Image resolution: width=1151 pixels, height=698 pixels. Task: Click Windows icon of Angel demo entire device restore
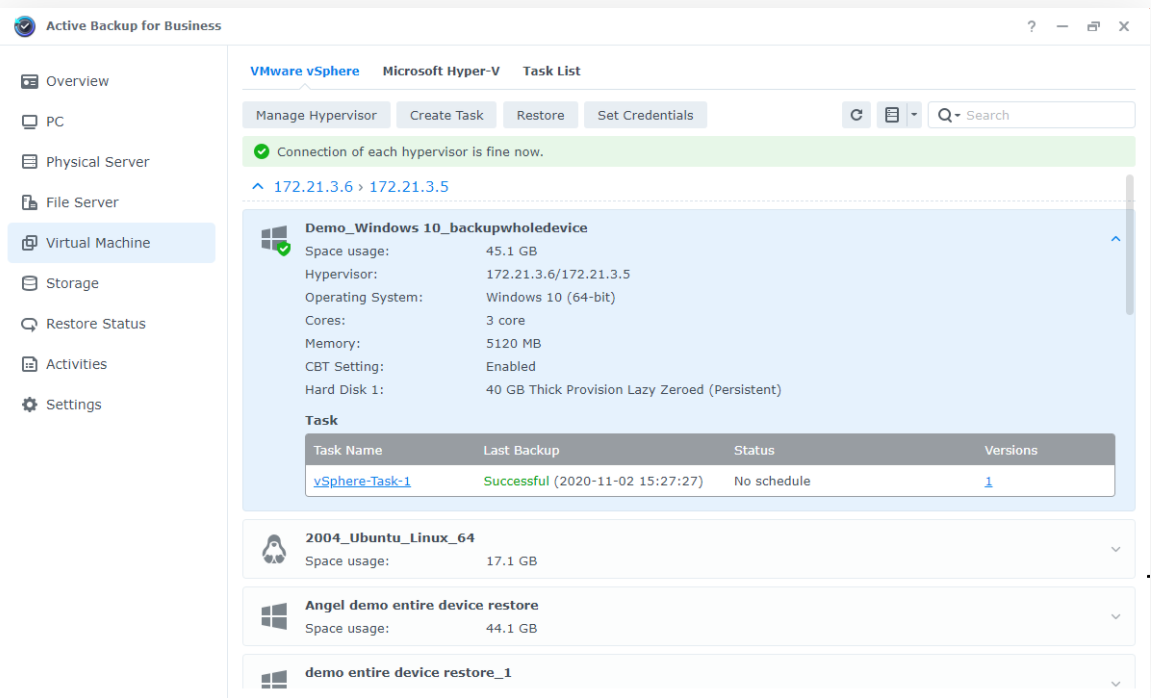(274, 617)
